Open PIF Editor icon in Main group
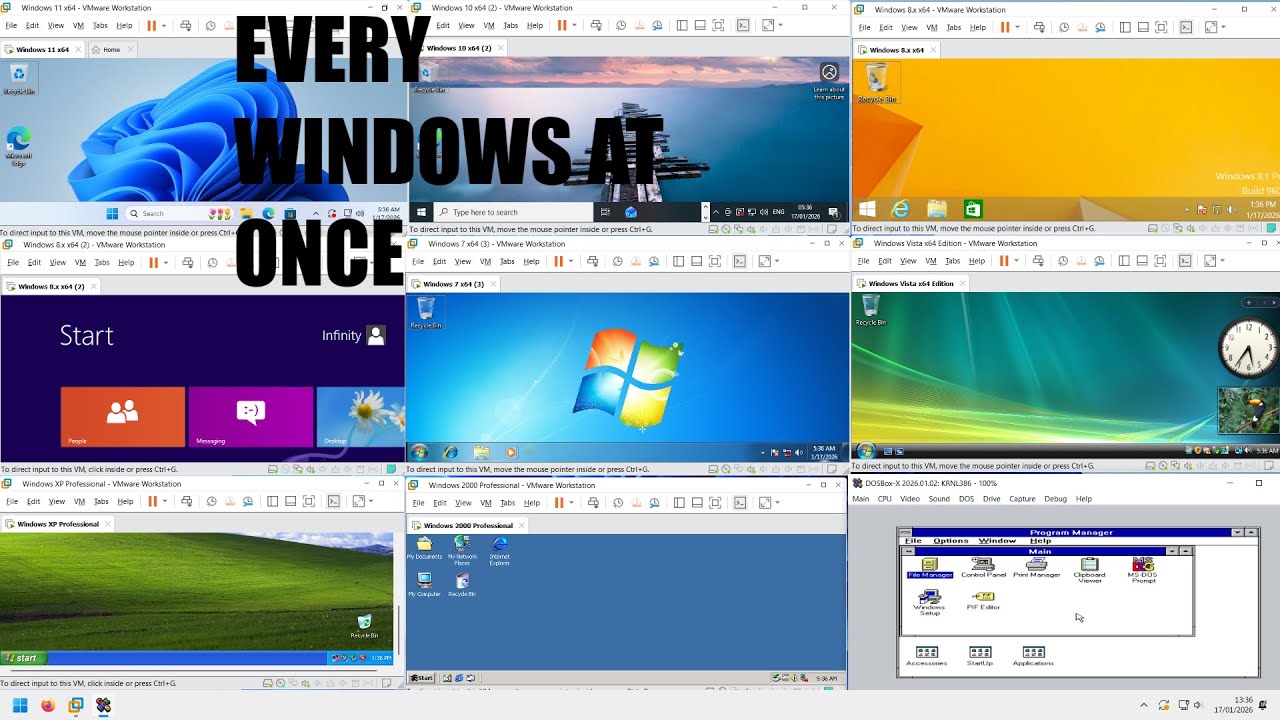Viewport: 1280px width, 720px height. coord(983,600)
